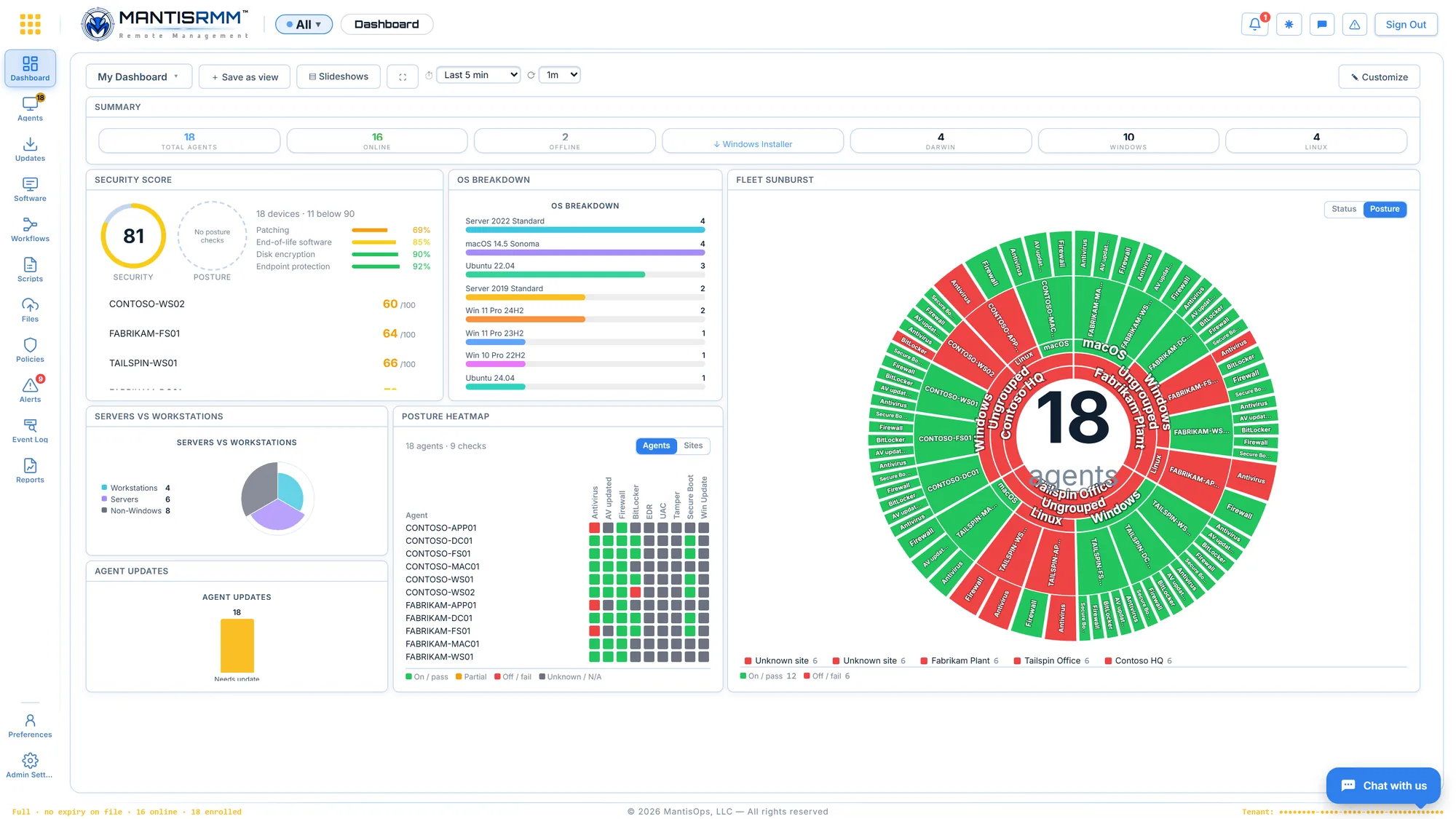Select TAILSPIN-WS01 score row

(x=262, y=363)
